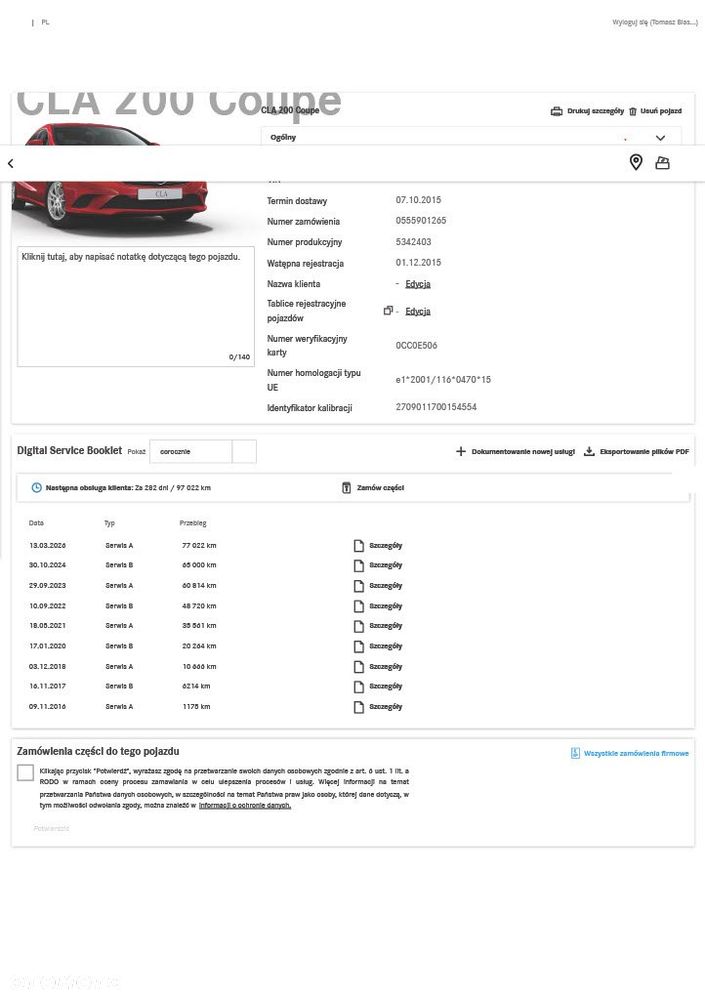Click the greyed Potwierdź button
Image resolution: width=705 pixels, height=1000 pixels.
[x=51, y=828]
